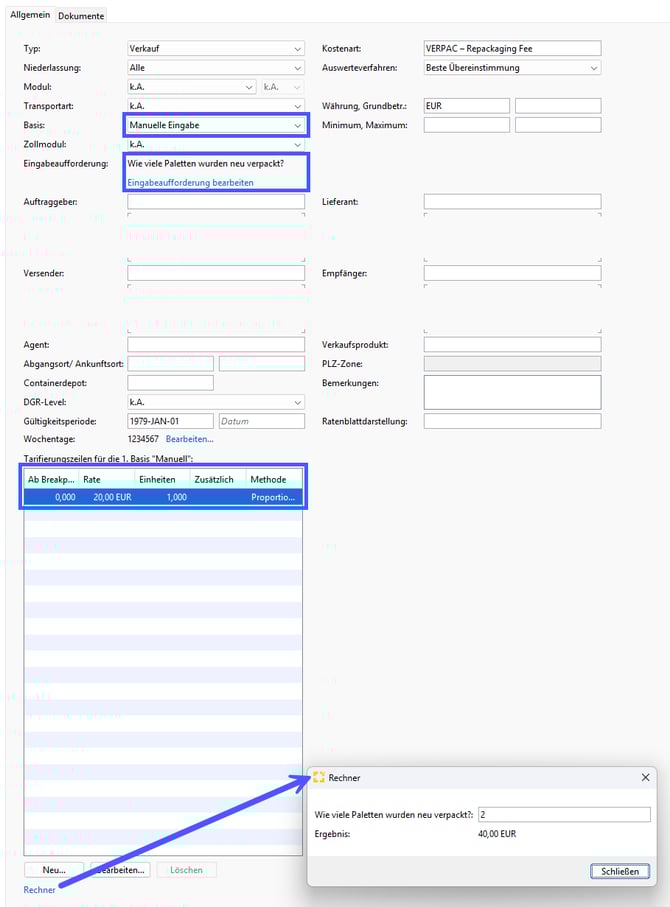Open the Rechner link at bottom
The width and height of the screenshot is (670, 907).
(40, 890)
